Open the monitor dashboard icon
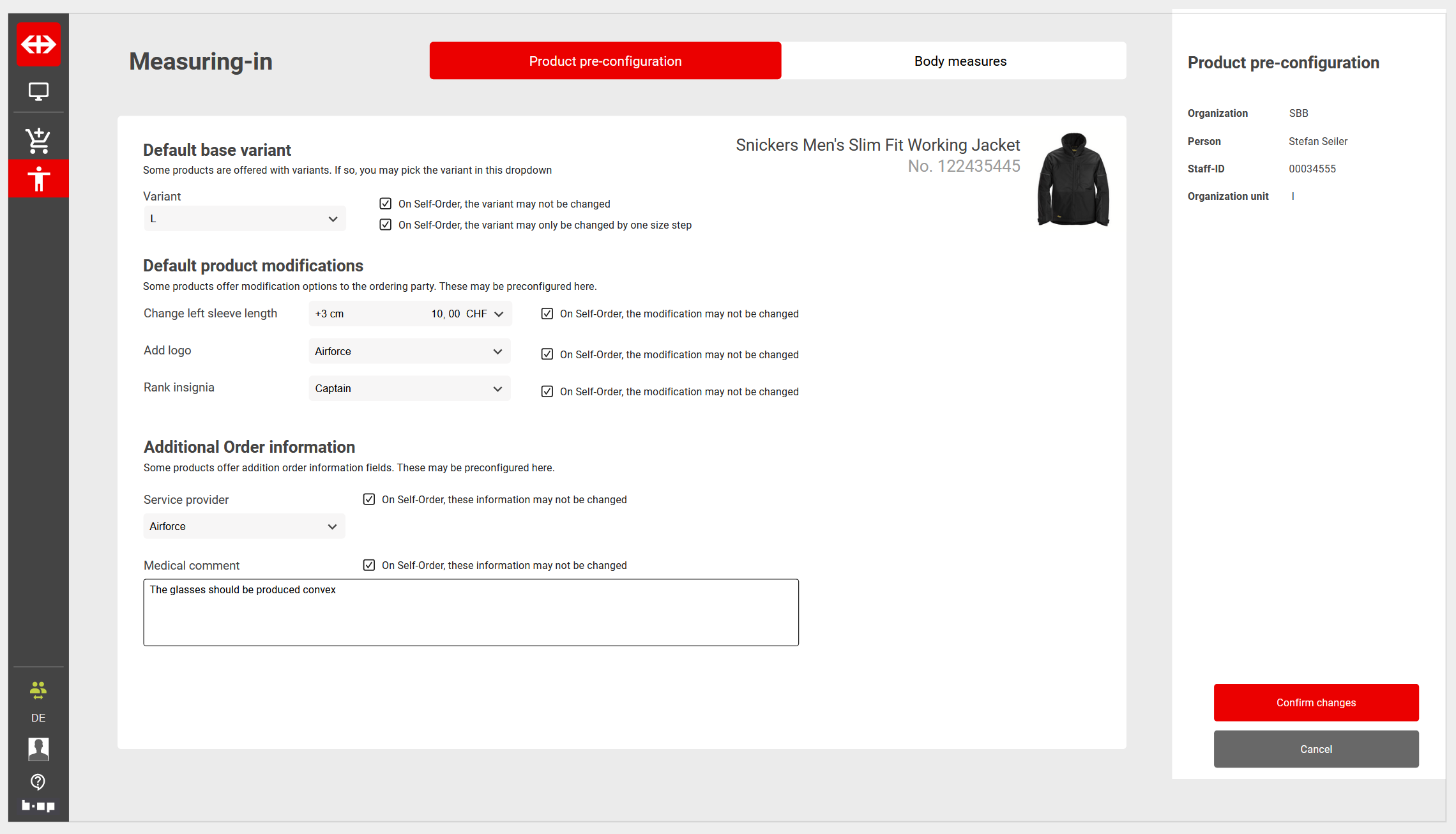The height and width of the screenshot is (834, 1456). click(38, 92)
